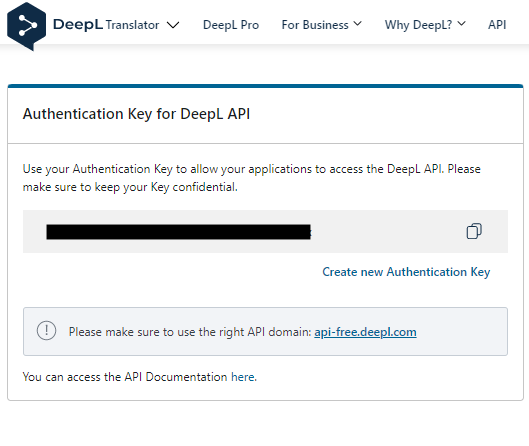Click the exclamation info icon in the notice
The width and height of the screenshot is (529, 446).
point(47,330)
